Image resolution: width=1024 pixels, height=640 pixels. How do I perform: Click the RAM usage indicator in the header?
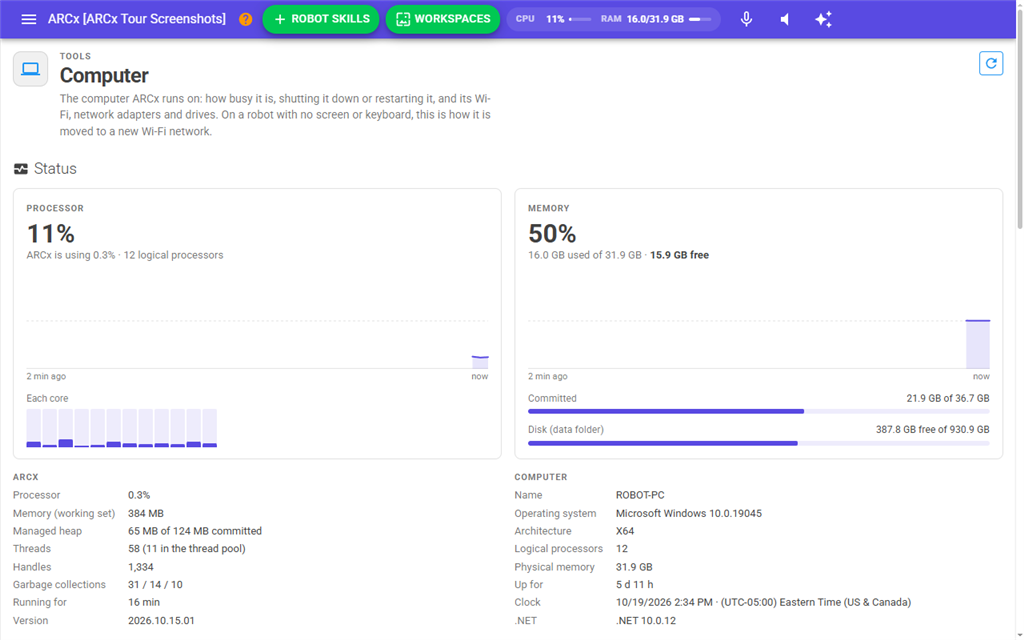coord(656,19)
